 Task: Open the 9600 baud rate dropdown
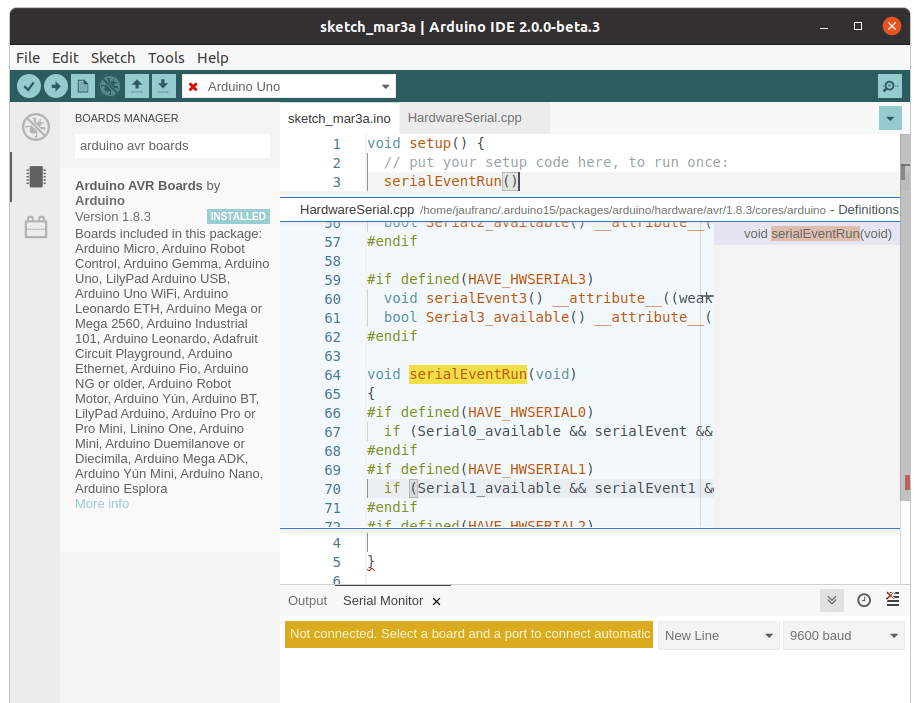(x=844, y=636)
